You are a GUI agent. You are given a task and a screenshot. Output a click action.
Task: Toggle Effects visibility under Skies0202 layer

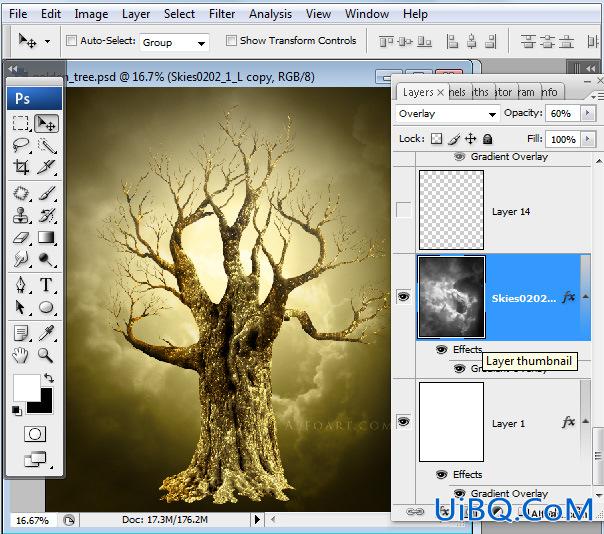(x=441, y=349)
